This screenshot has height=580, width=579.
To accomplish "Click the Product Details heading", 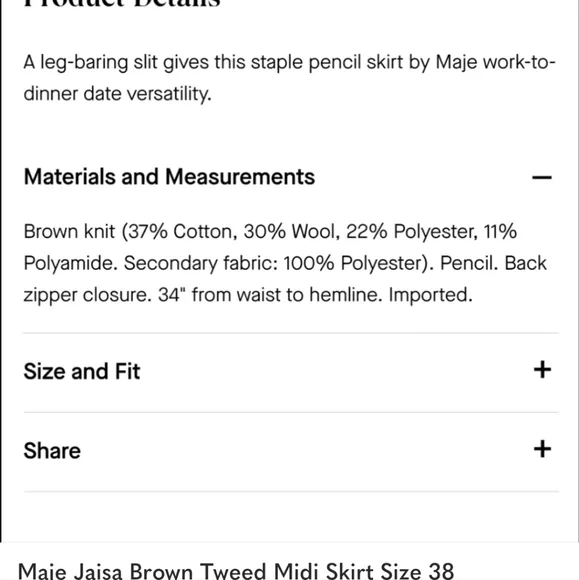I will [122, 3].
